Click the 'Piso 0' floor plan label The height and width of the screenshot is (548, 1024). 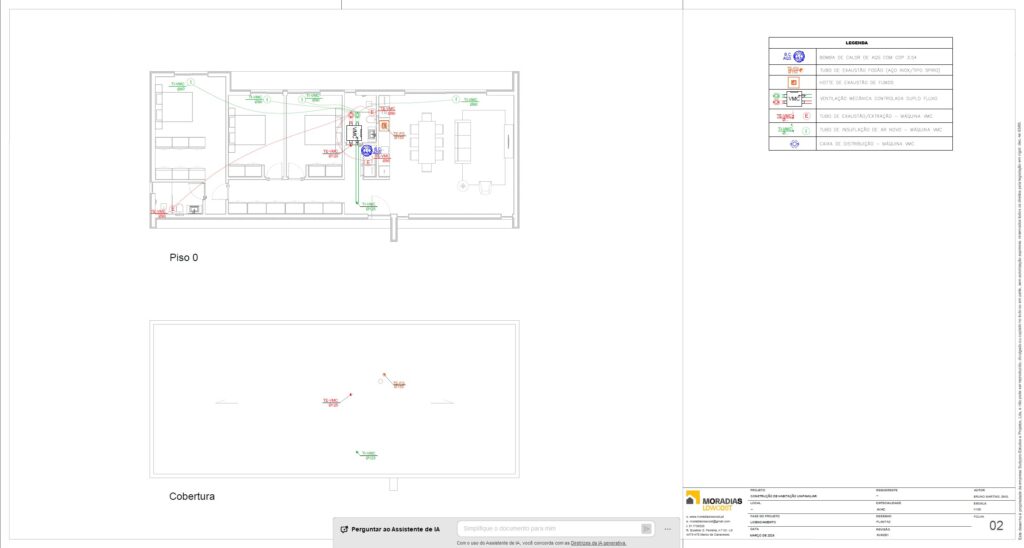pos(184,257)
